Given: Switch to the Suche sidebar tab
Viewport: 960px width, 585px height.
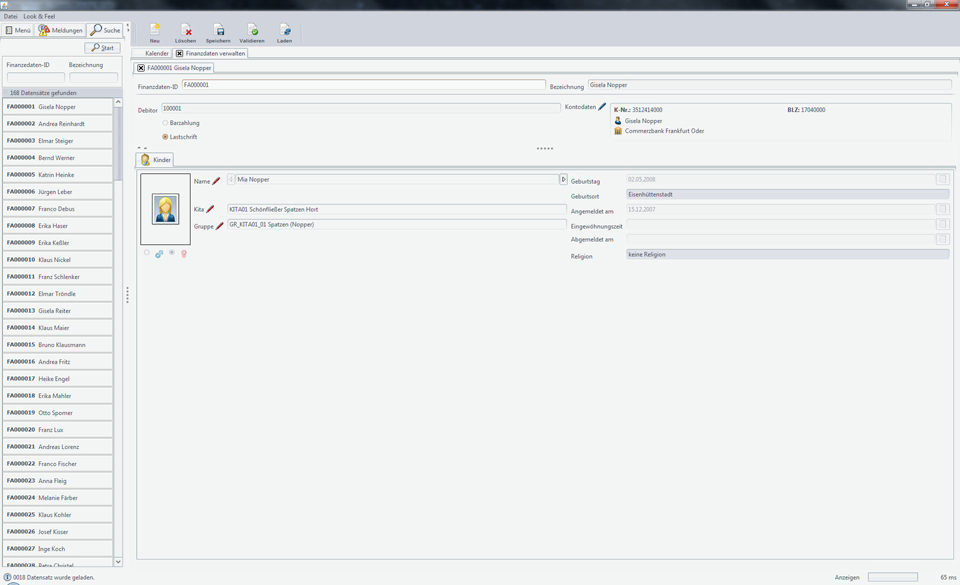Looking at the screenshot, I should (x=105, y=30).
